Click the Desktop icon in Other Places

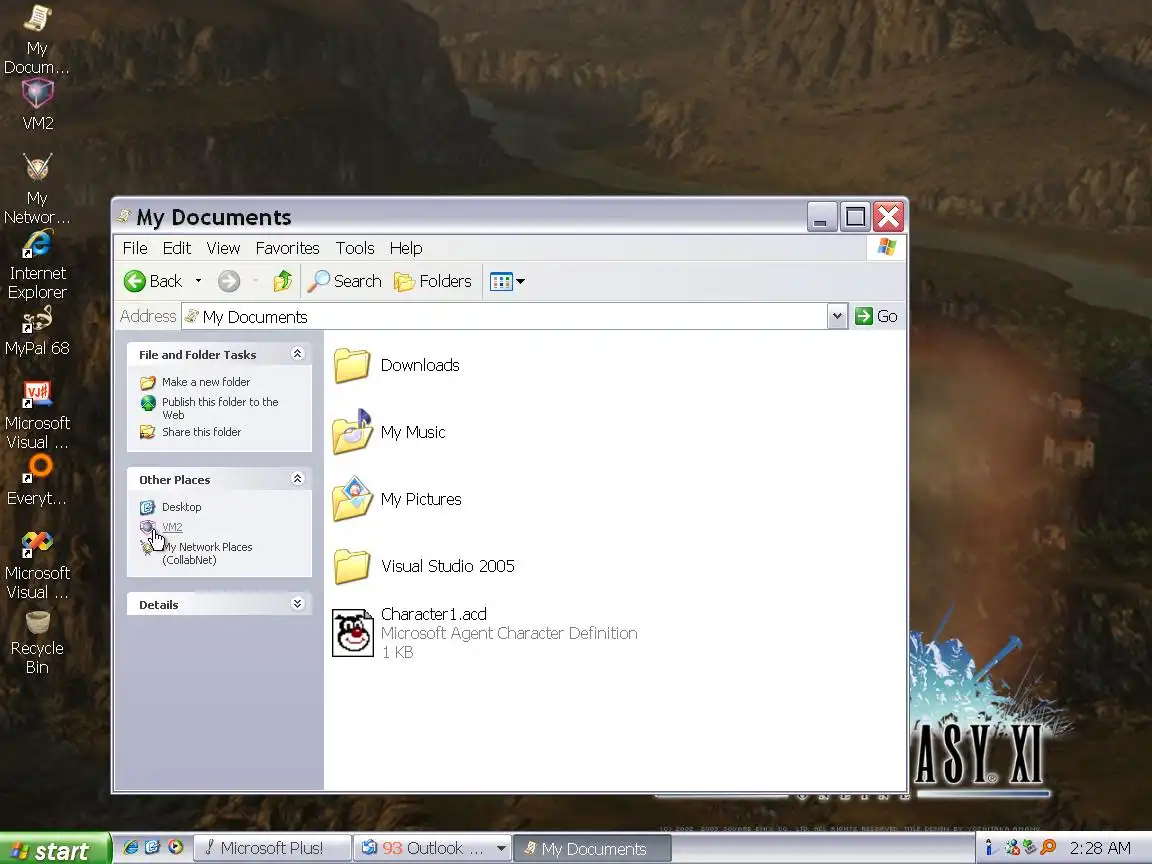click(148, 508)
